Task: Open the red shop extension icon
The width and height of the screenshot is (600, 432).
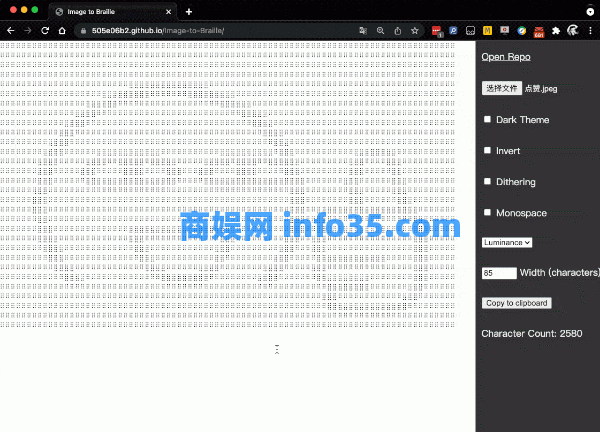Action: pos(539,31)
